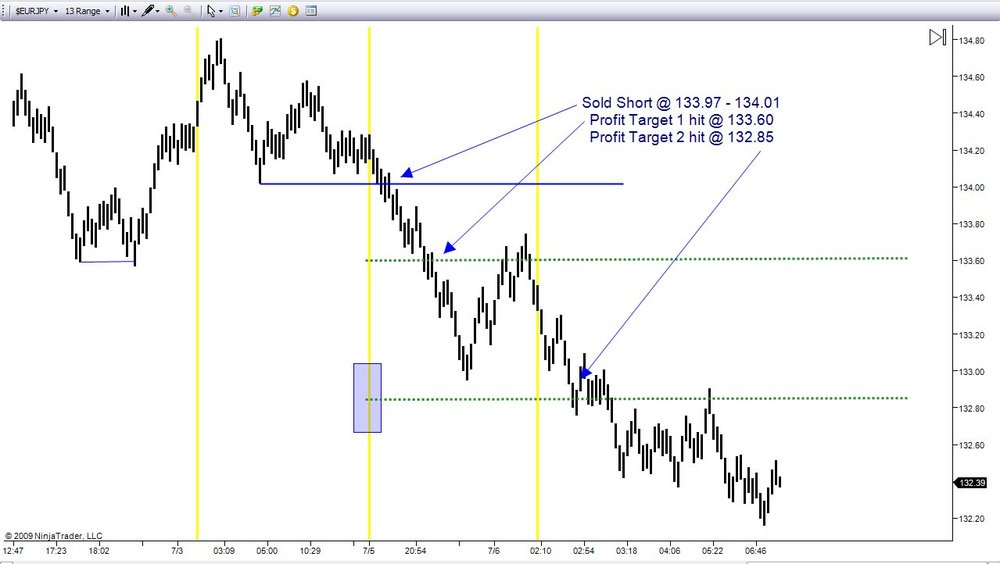Click the zoom frame toolbar icon
The height and width of the screenshot is (564, 1000).
coord(235,11)
